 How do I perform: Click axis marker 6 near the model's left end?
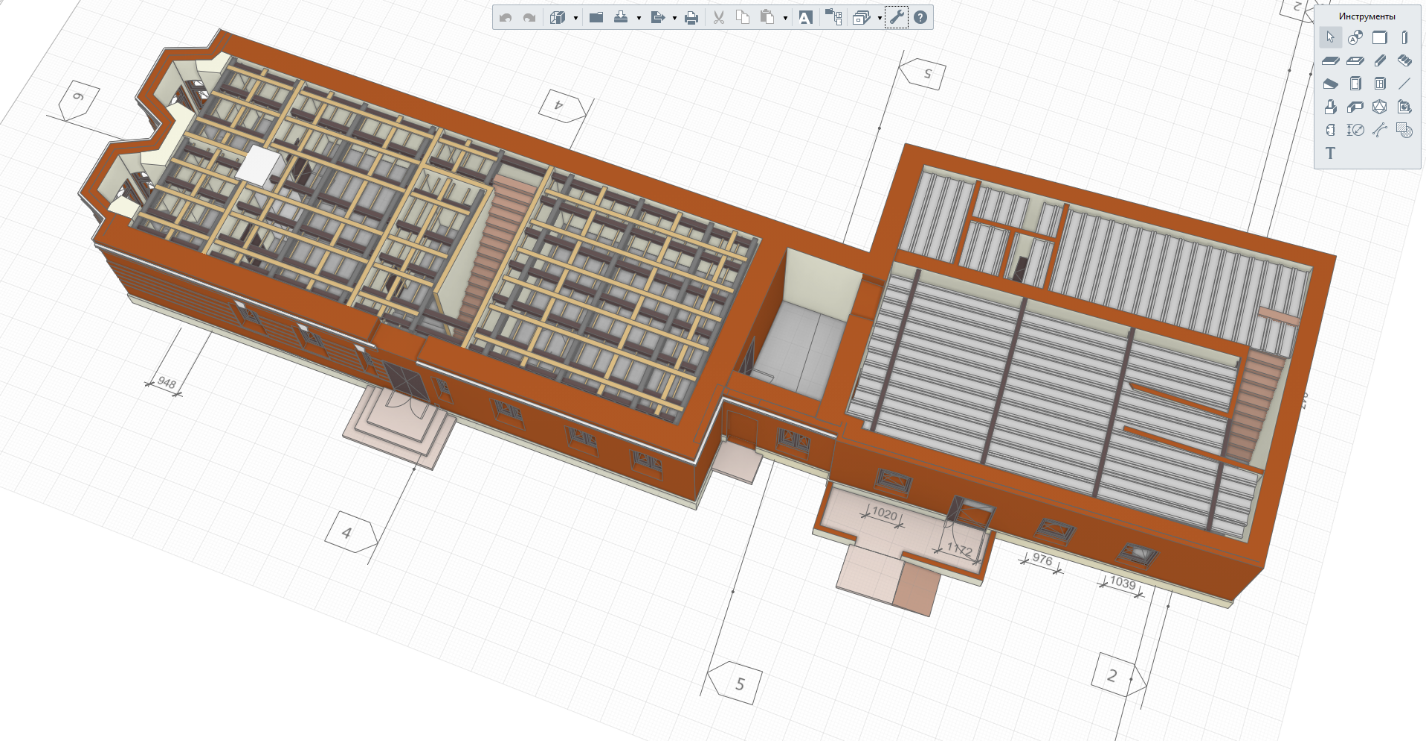[x=79, y=101]
